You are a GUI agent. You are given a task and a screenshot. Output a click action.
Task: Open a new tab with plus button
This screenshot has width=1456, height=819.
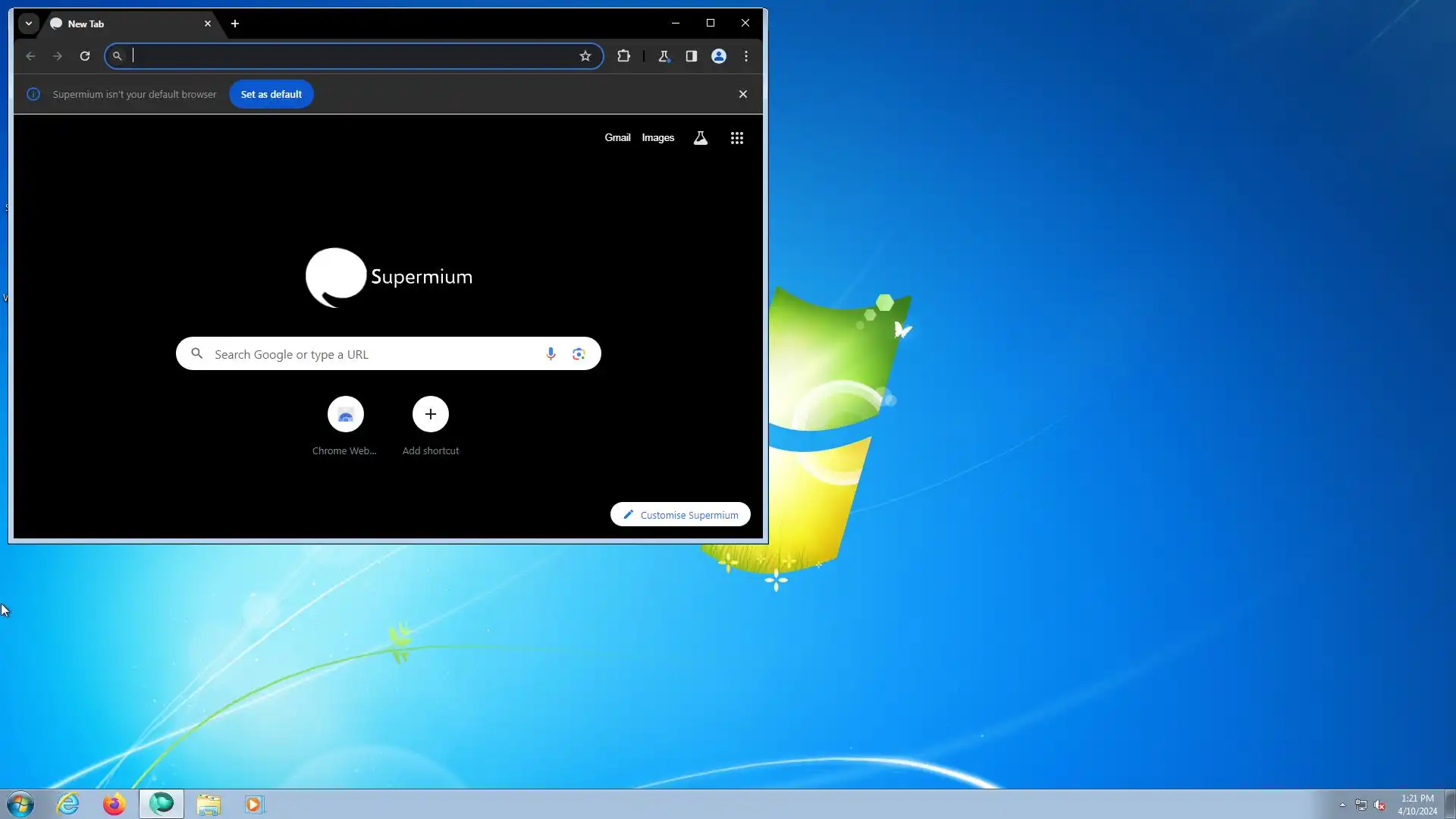point(235,24)
